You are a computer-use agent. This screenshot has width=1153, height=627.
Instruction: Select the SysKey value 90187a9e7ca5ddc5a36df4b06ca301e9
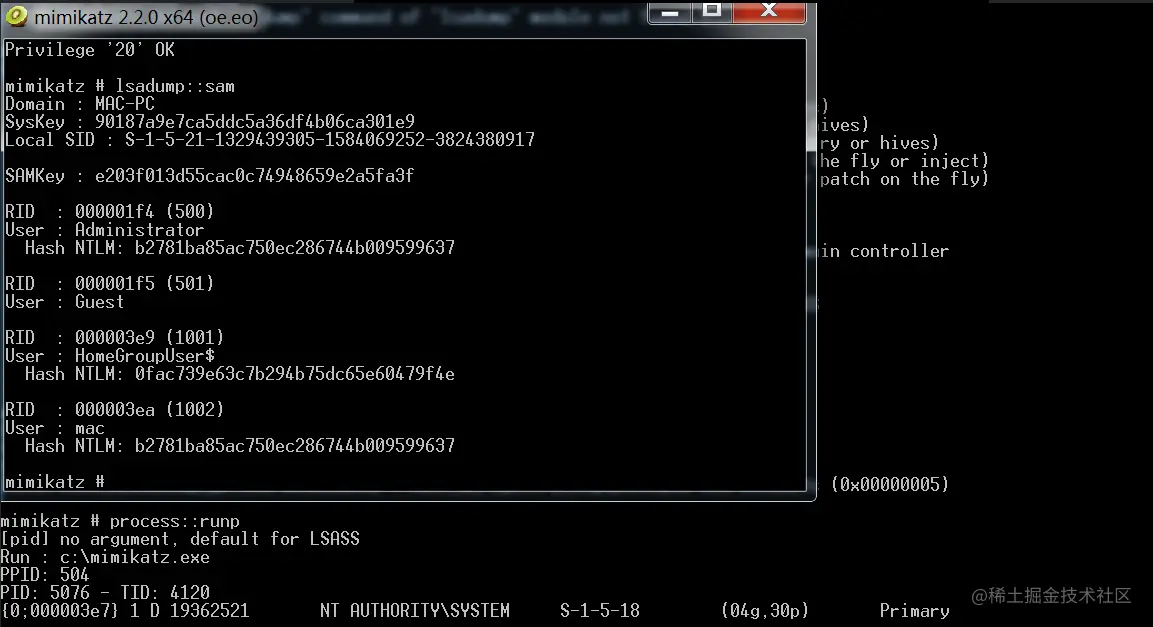coord(254,121)
